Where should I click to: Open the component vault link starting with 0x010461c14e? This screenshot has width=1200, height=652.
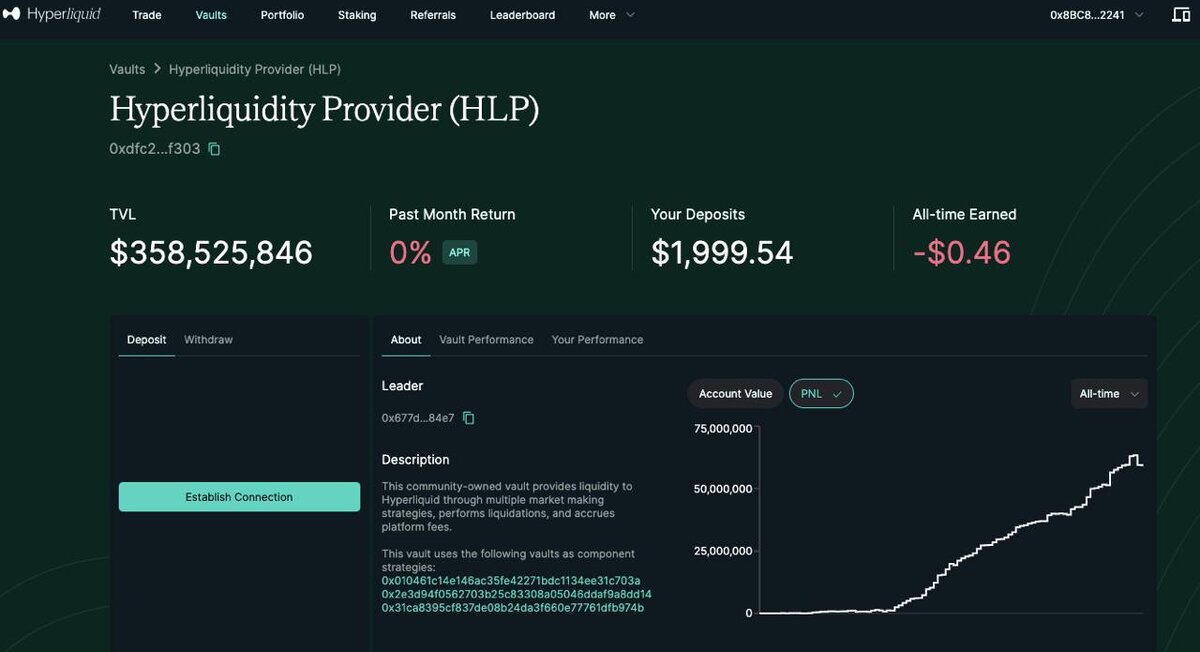coord(511,581)
